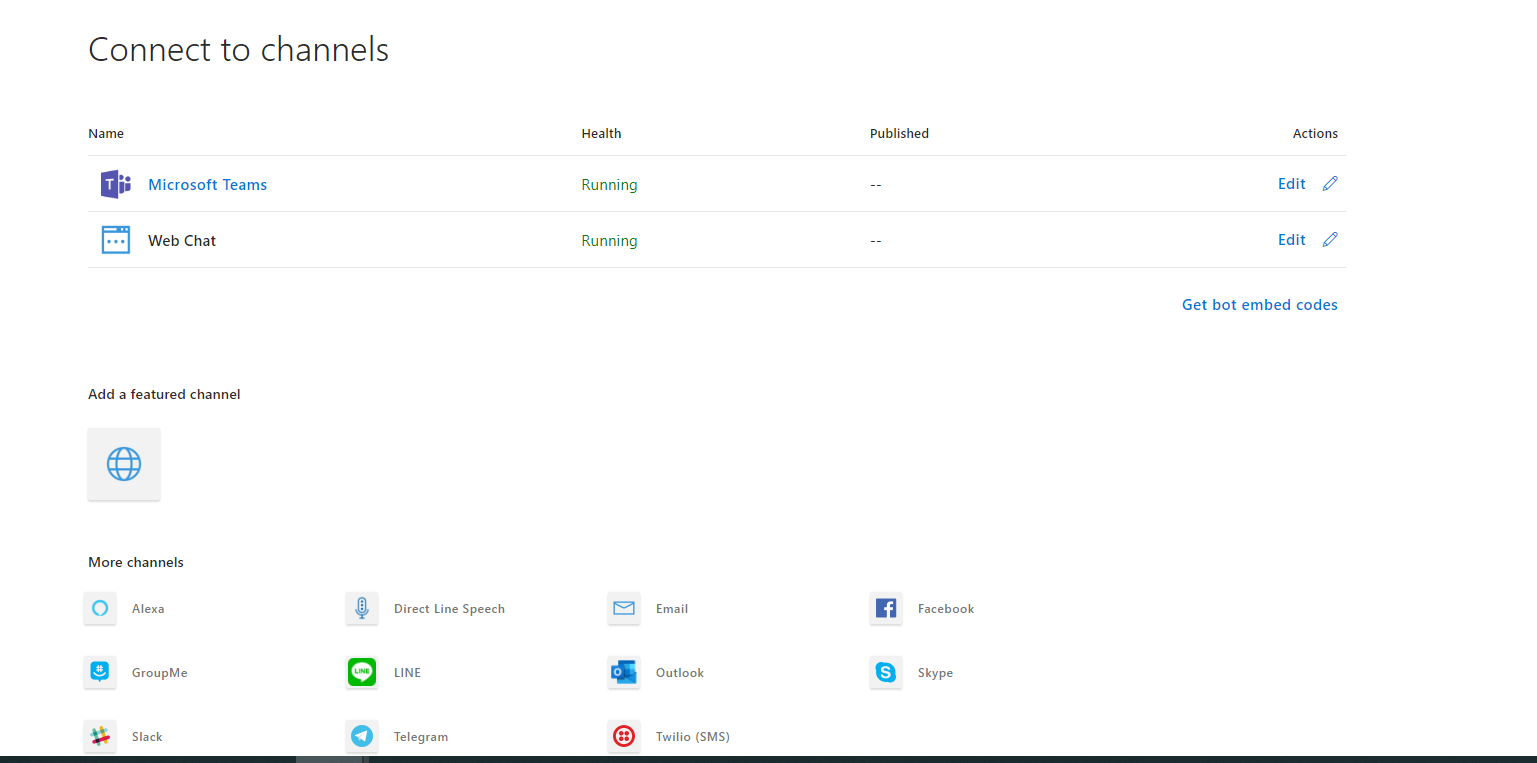Select the Outlook channel icon
Image resolution: width=1537 pixels, height=763 pixels.
(x=624, y=672)
